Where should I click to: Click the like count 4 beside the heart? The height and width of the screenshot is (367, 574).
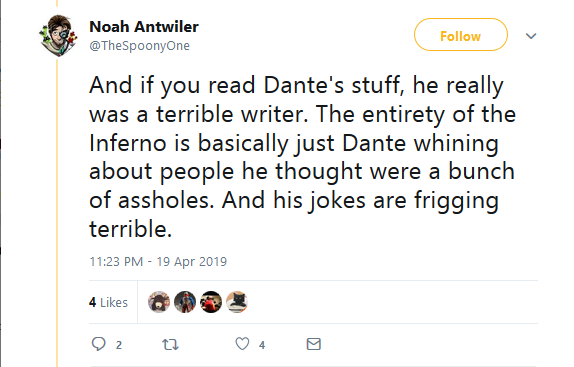click(262, 345)
